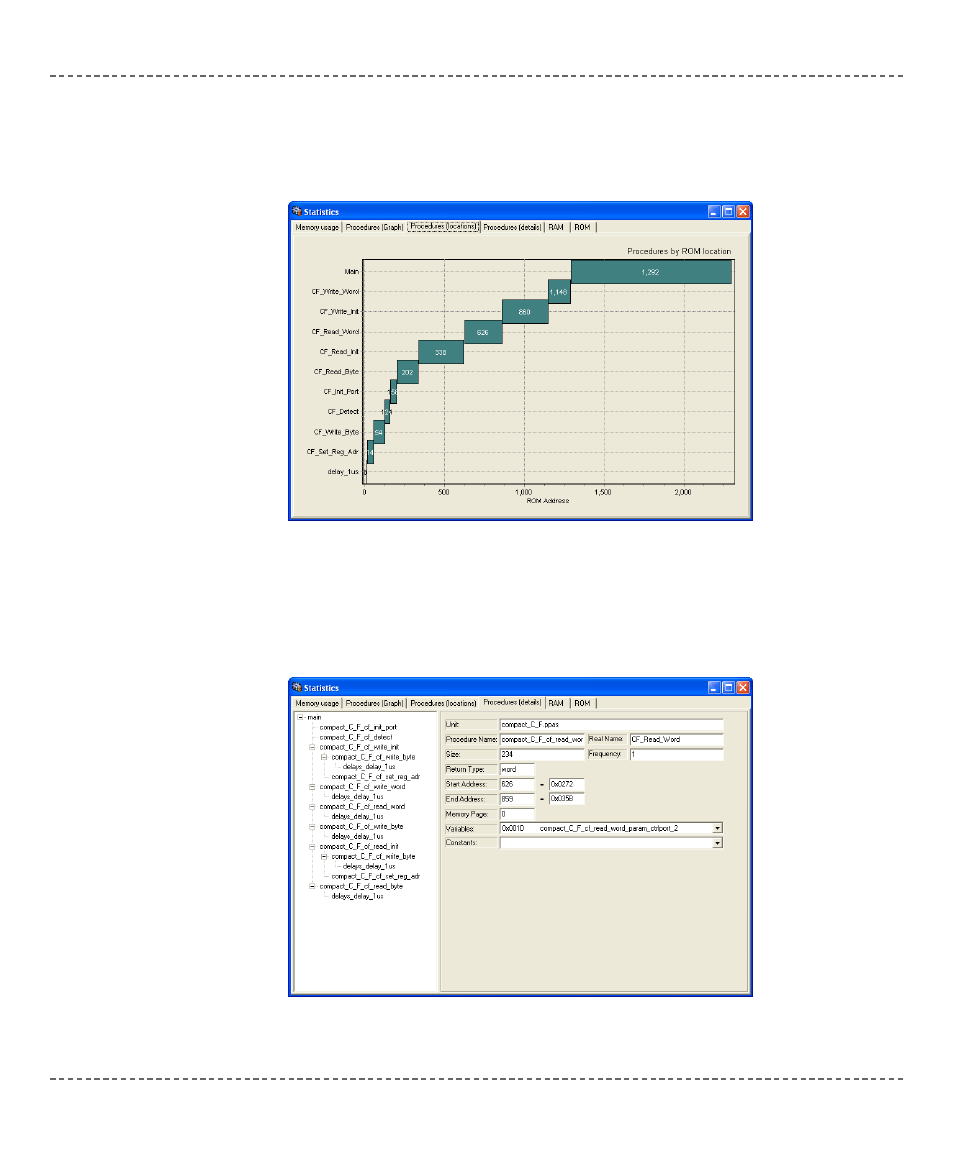954x1154 pixels.
Task: Open the ROM tab in the details window
Action: 582,704
